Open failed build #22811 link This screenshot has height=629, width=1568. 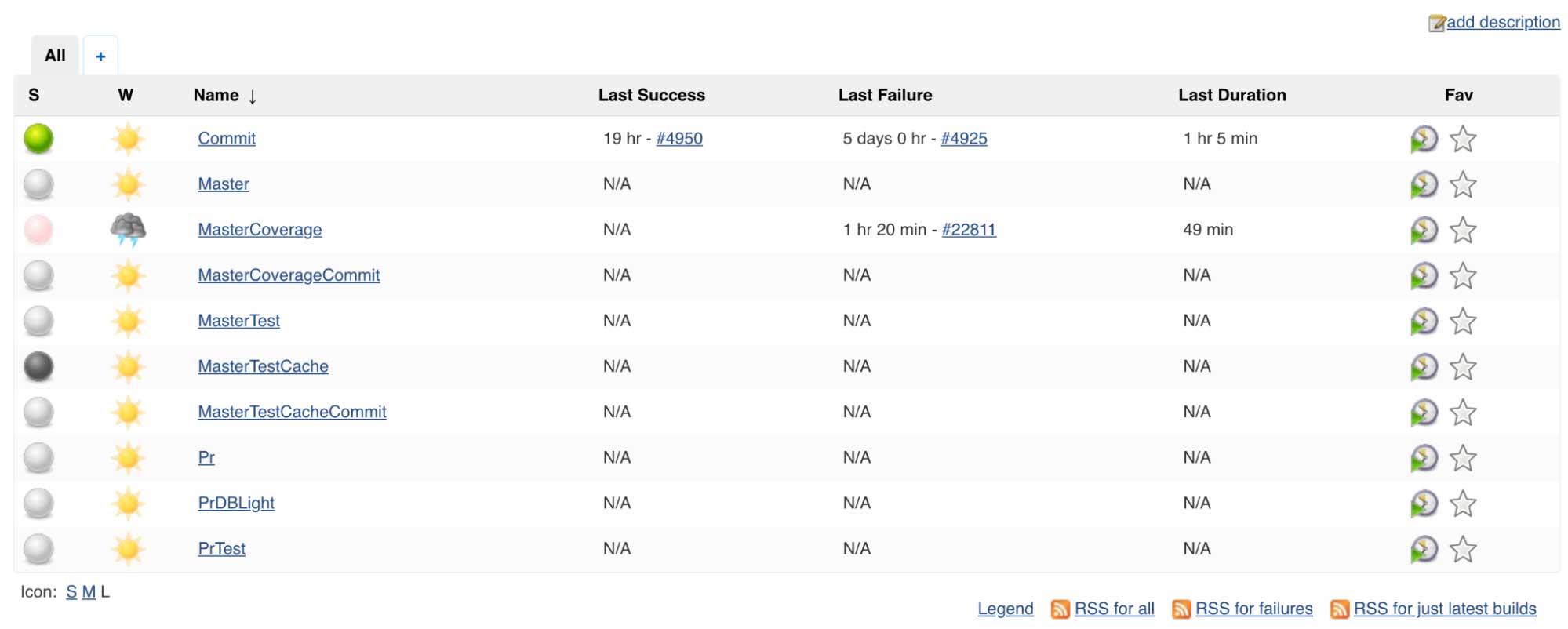pos(969,230)
